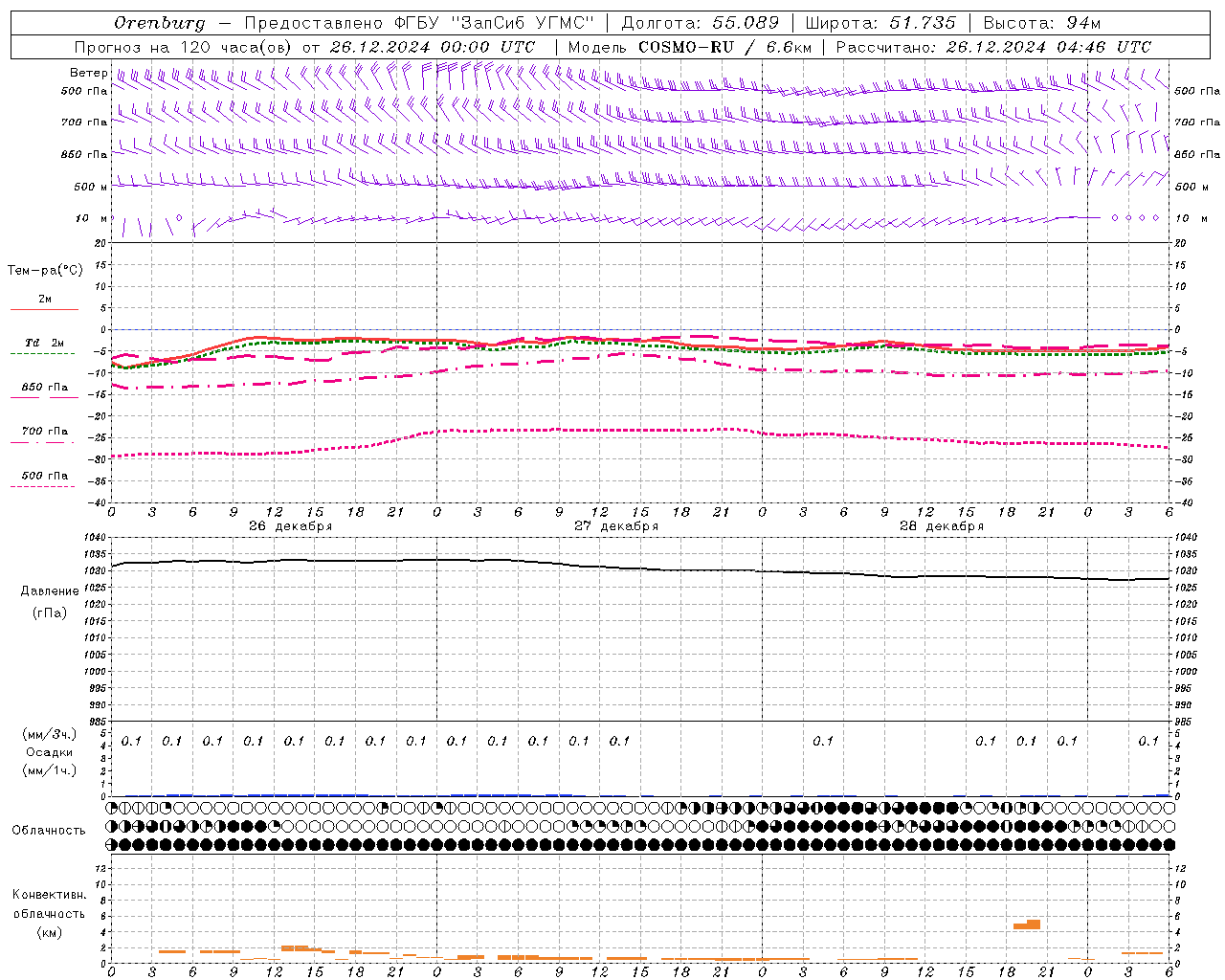
Task: Click the '(мм/3ч.)' precipitation unit label
Action: 50,734
